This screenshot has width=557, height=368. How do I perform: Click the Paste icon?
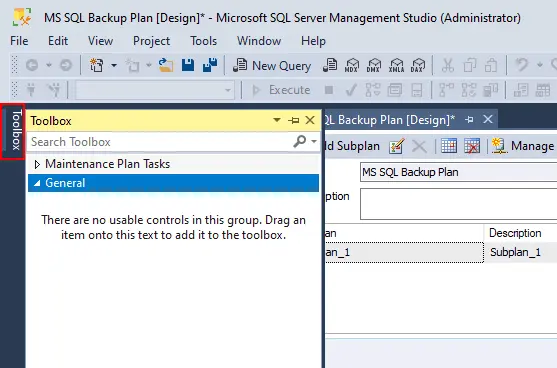click(x=491, y=65)
